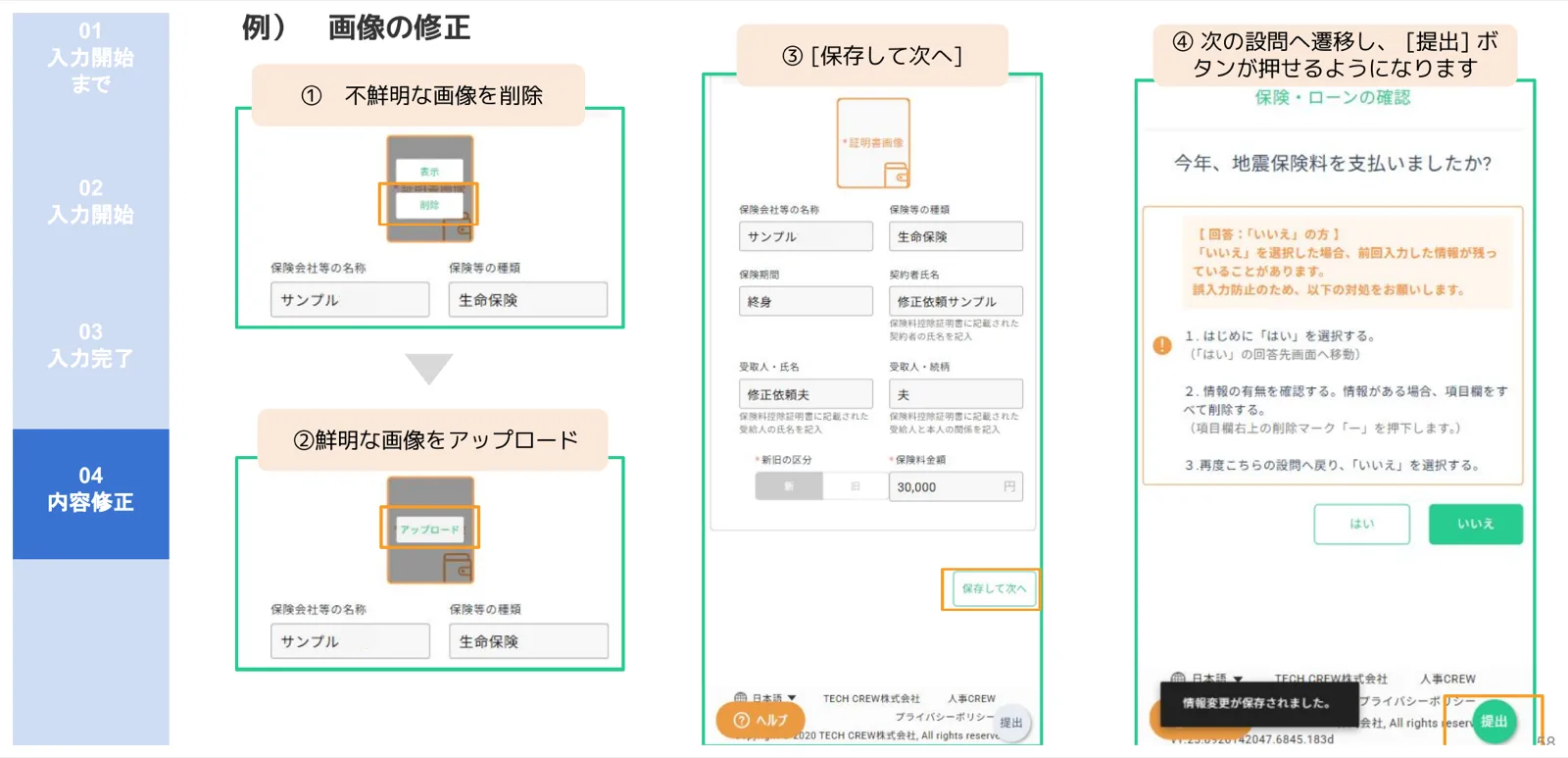Click 保険等の種類 field in step ① panel
This screenshot has height=758, width=1568.
tap(528, 300)
